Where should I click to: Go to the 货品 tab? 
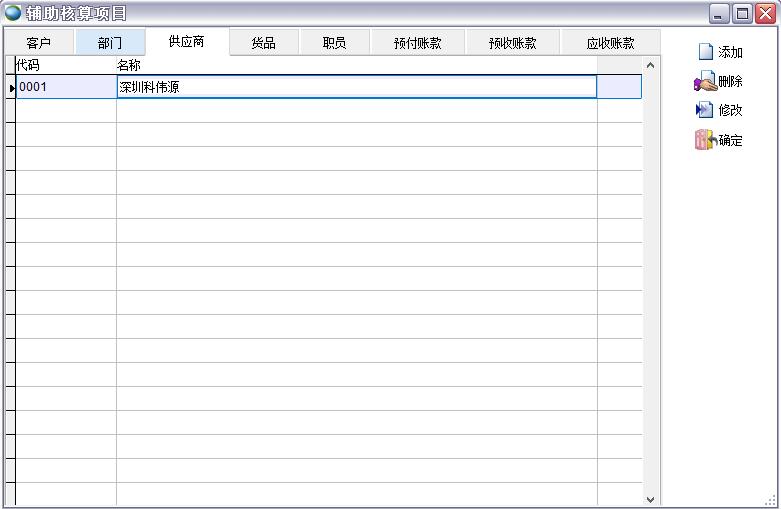point(264,43)
